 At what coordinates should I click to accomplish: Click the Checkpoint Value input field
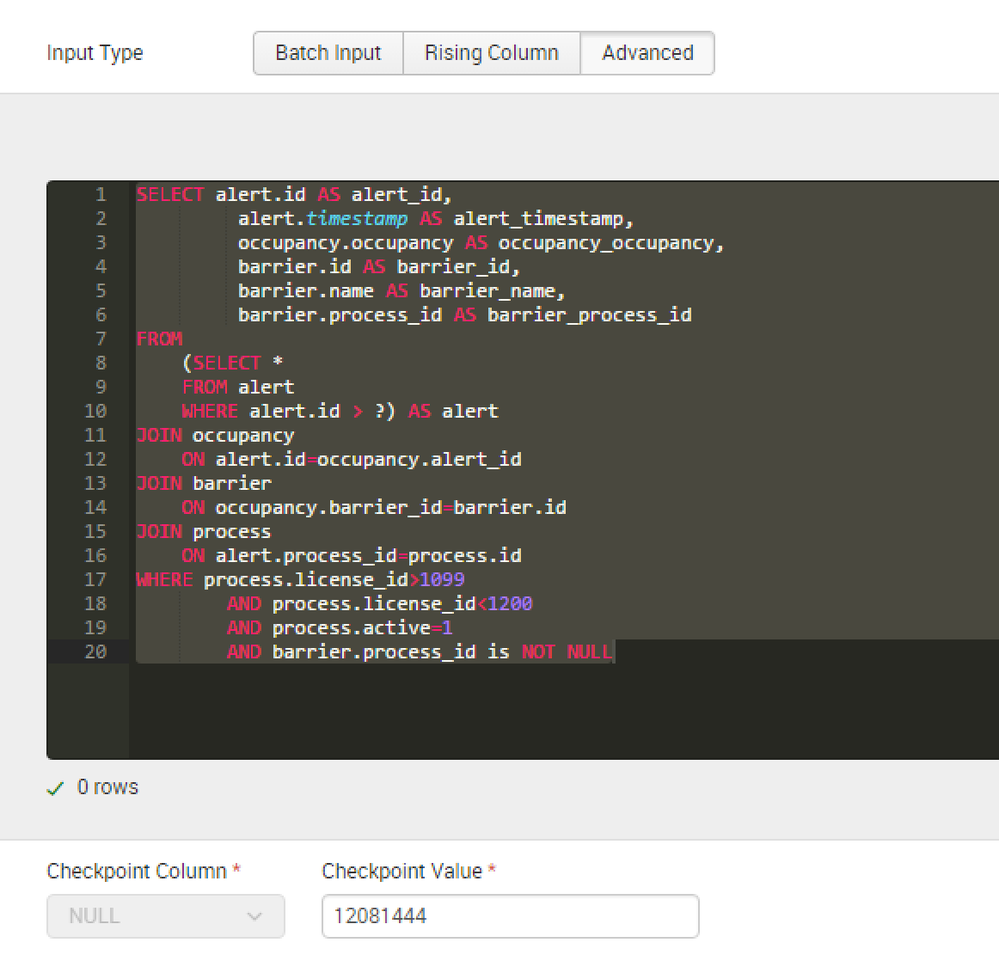[x=510, y=916]
